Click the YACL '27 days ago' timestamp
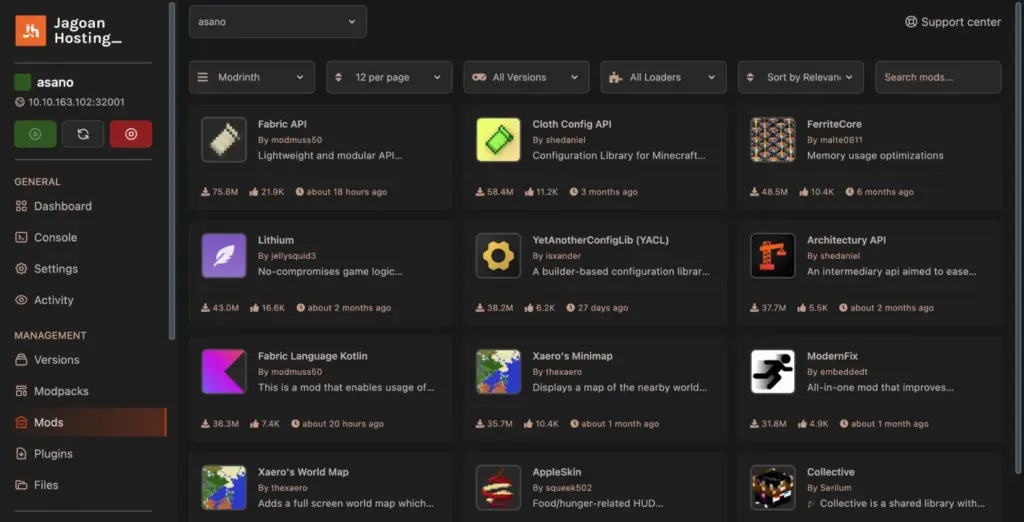Screen dimensions: 1024x522 (597, 308)
